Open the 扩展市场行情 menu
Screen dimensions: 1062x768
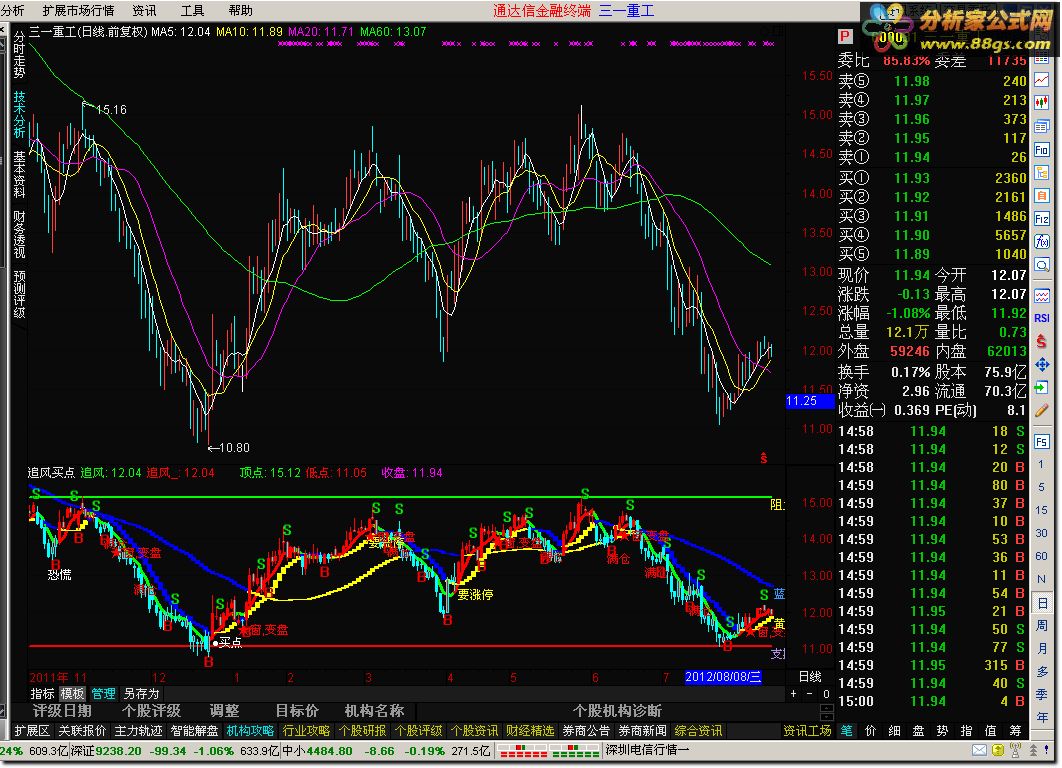pos(78,10)
